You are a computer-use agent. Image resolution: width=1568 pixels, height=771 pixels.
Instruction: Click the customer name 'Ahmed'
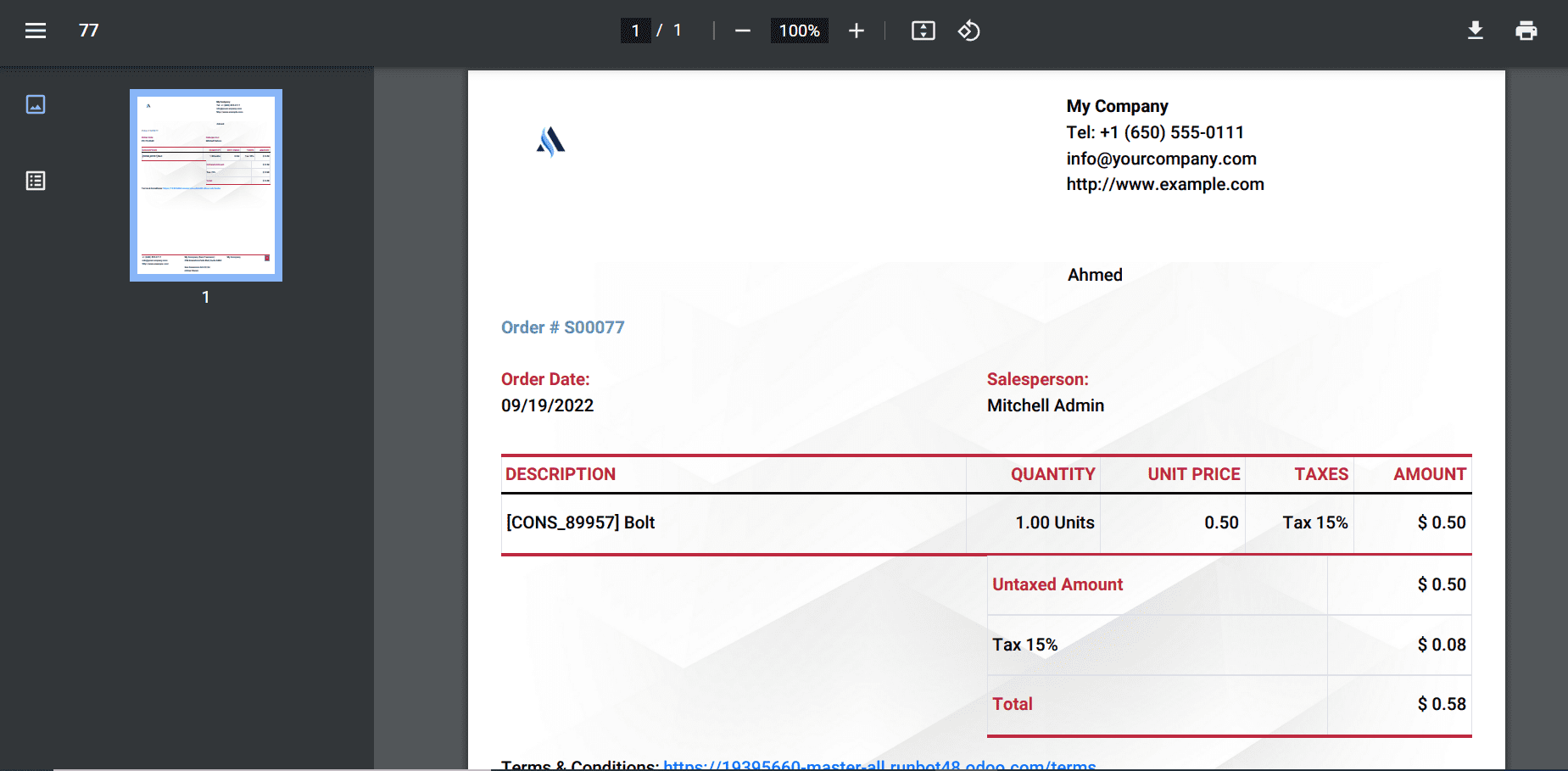(1095, 275)
